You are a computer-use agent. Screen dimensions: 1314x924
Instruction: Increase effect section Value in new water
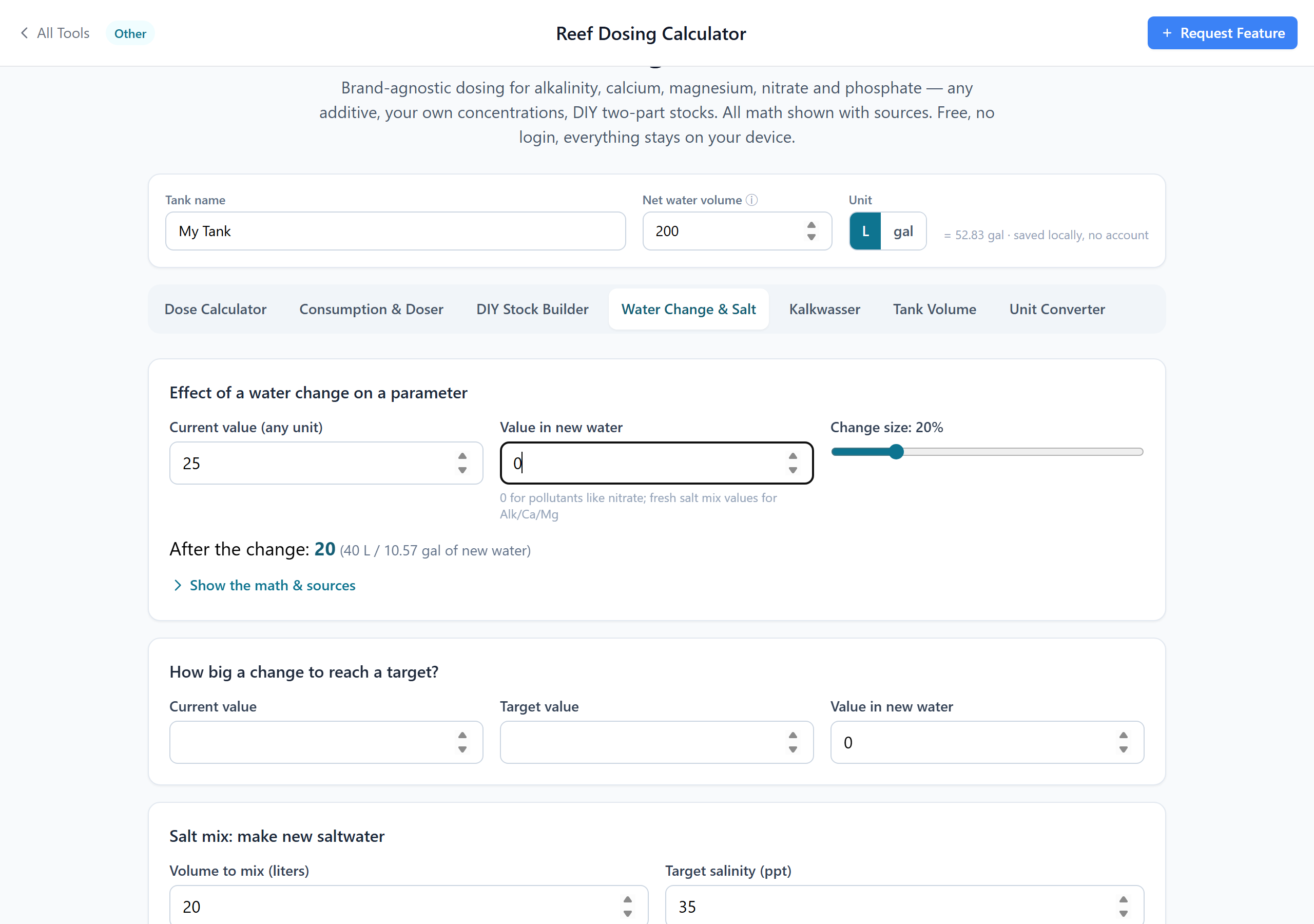click(793, 456)
